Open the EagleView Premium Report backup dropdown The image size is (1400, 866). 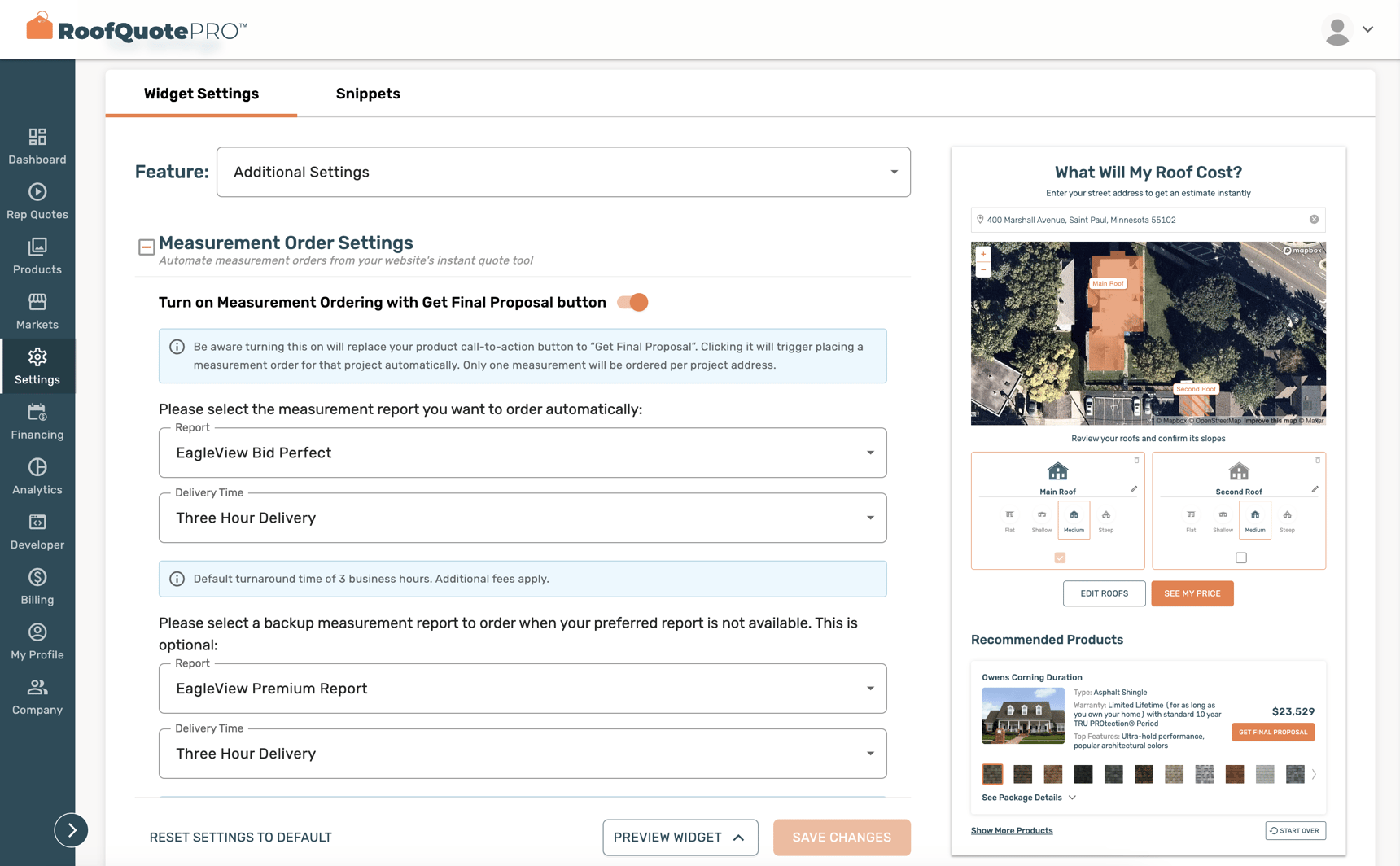coord(523,689)
